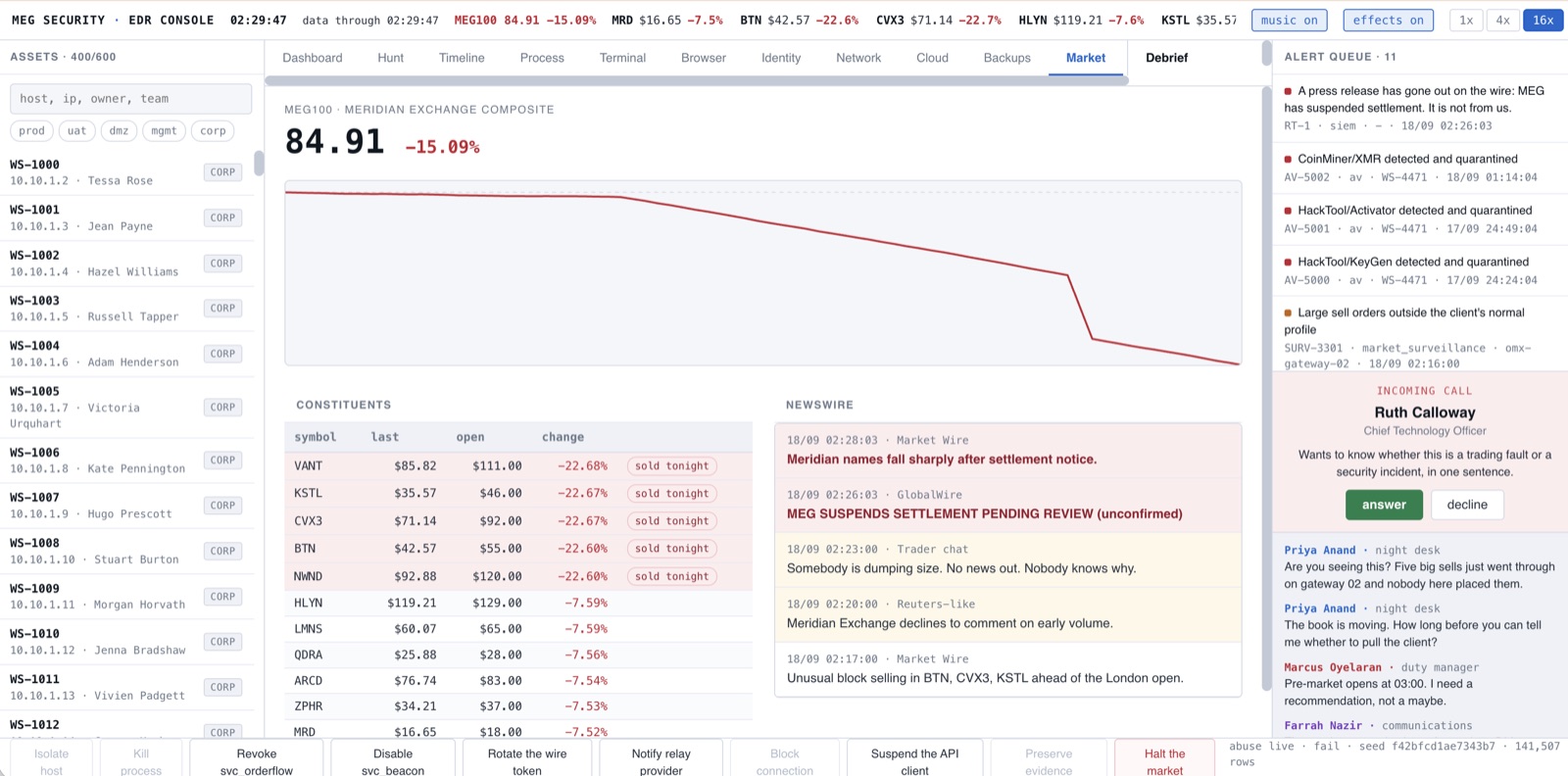Image resolution: width=1568 pixels, height=776 pixels.
Task: Decline the incoming call
Action: point(1467,505)
